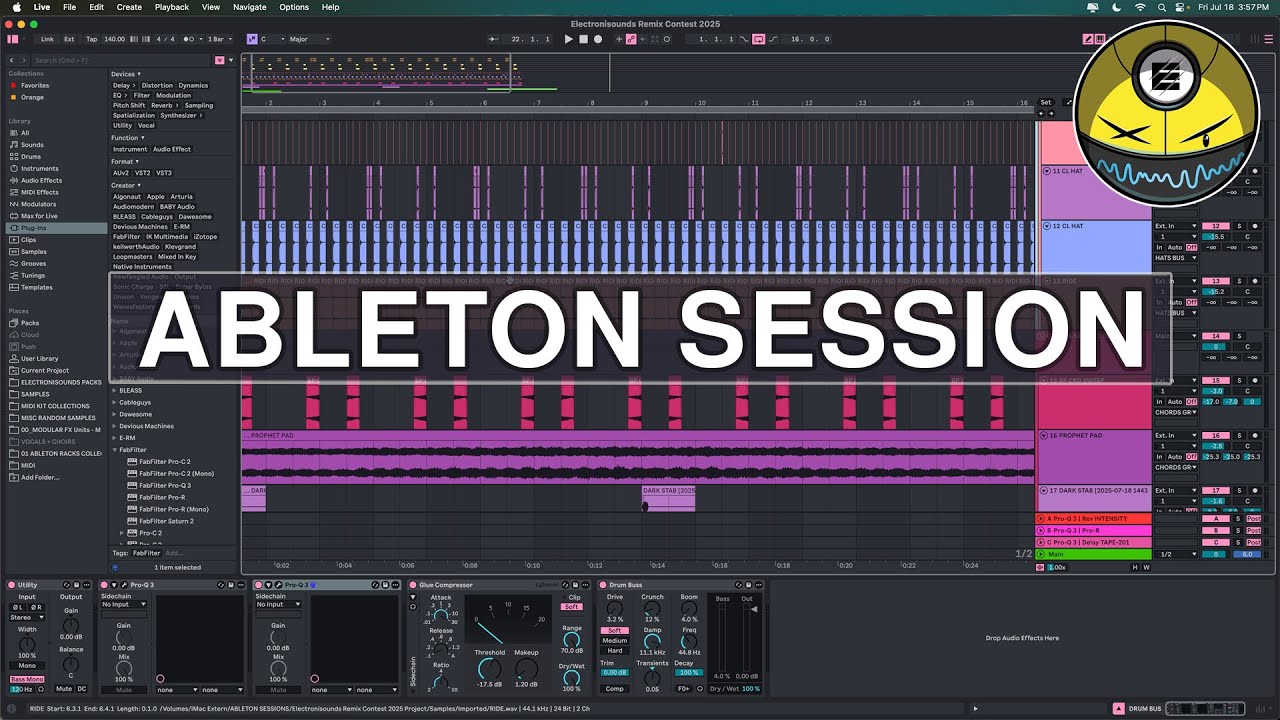The height and width of the screenshot is (720, 1280).
Task: Select the VST3 format tag
Action: [164, 173]
